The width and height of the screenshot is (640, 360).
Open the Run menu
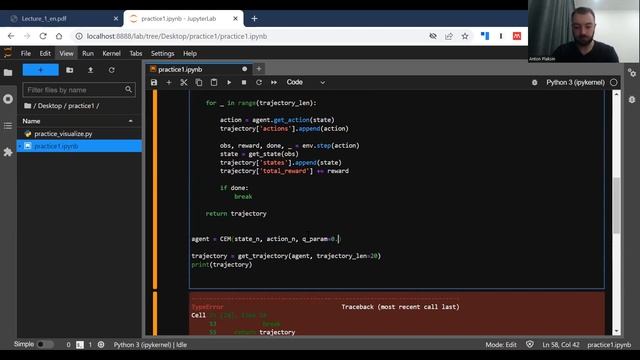coord(88,53)
